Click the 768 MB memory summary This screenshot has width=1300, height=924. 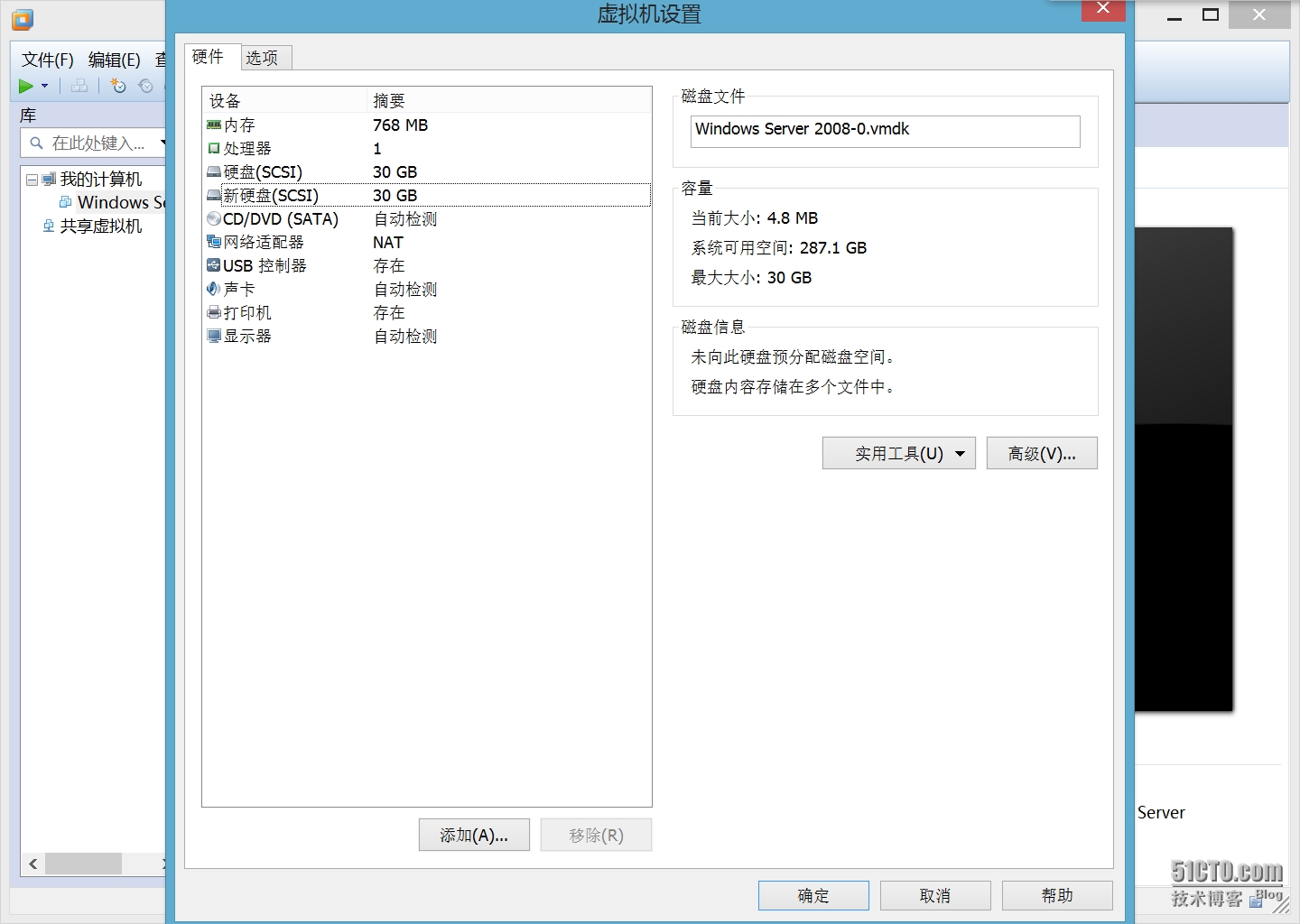tap(401, 125)
